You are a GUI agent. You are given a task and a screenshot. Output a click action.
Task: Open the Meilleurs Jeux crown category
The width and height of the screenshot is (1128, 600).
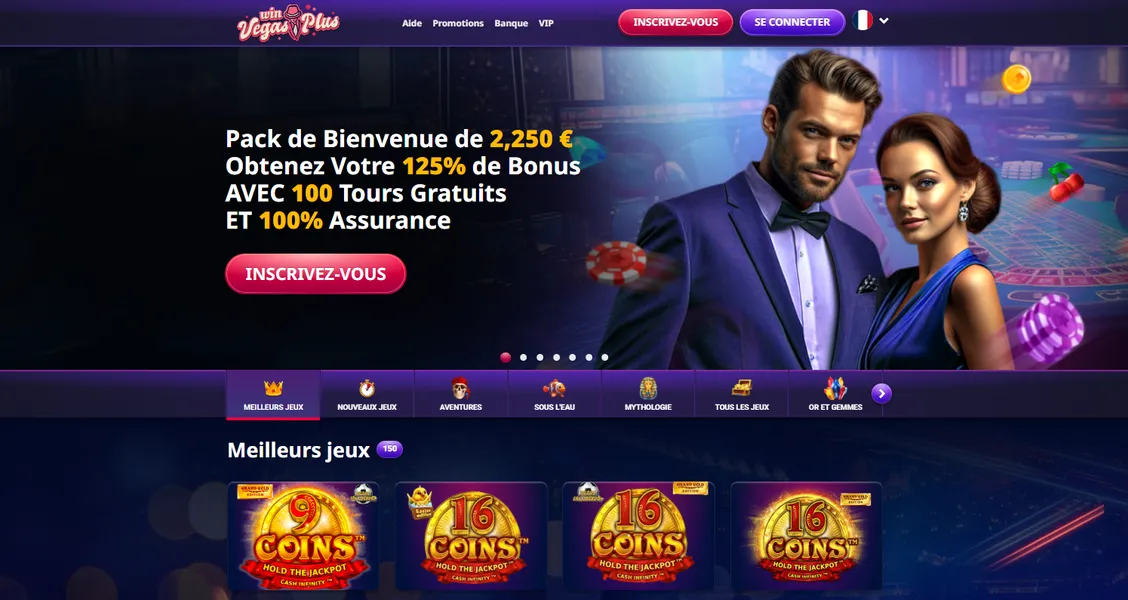273,395
